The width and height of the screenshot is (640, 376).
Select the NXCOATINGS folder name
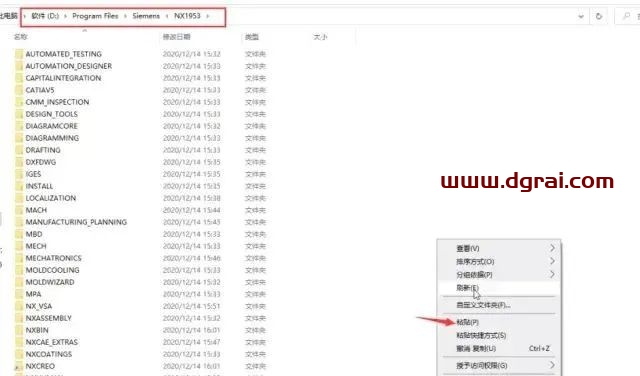tap(49, 354)
